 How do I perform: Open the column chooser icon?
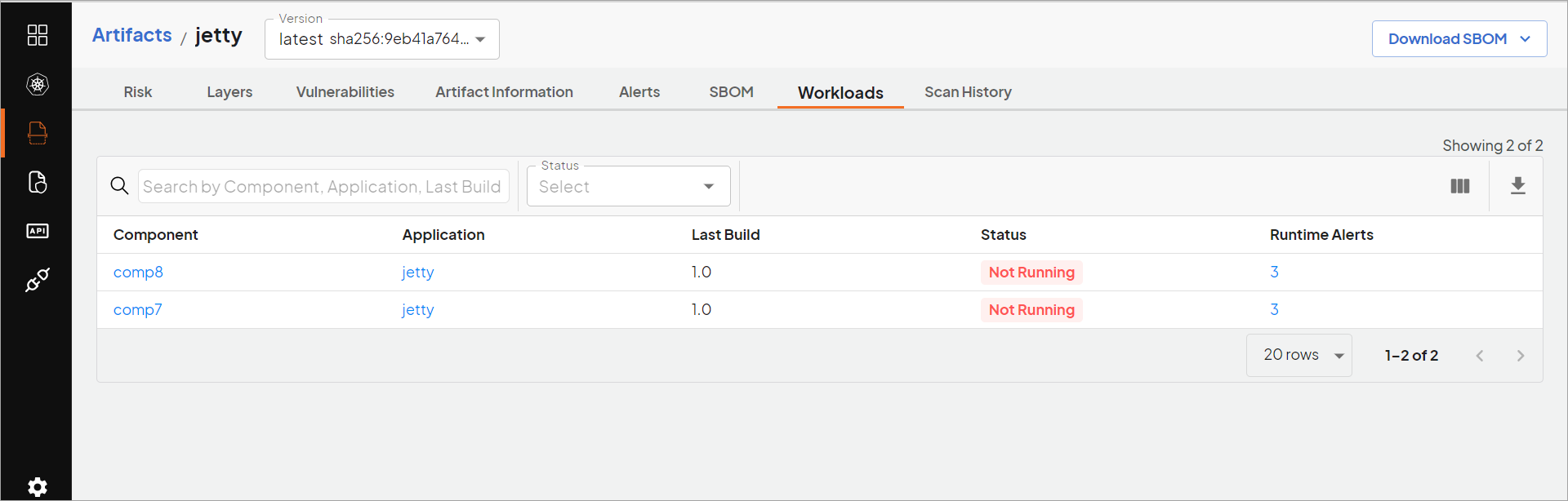pos(1460,186)
